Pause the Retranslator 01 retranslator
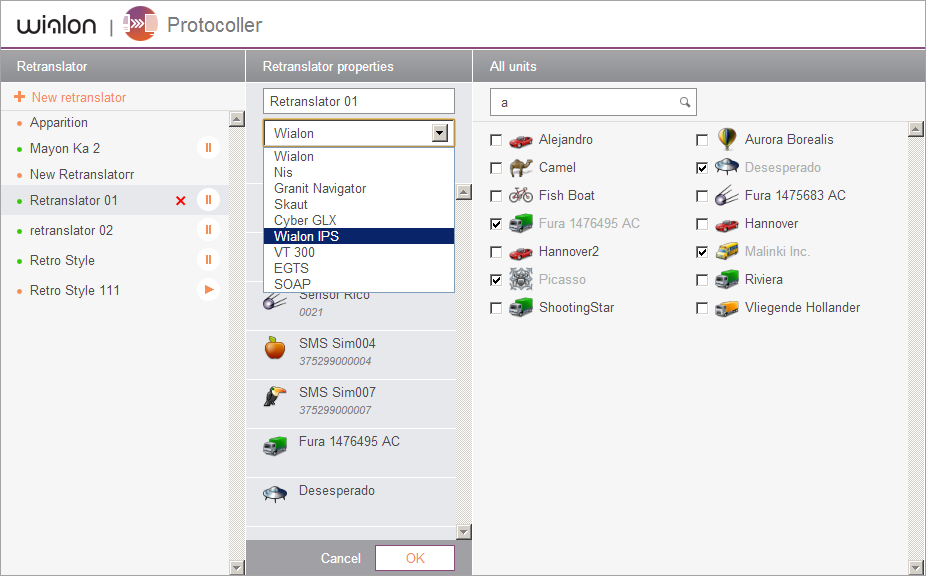The height and width of the screenshot is (576, 926). point(208,200)
